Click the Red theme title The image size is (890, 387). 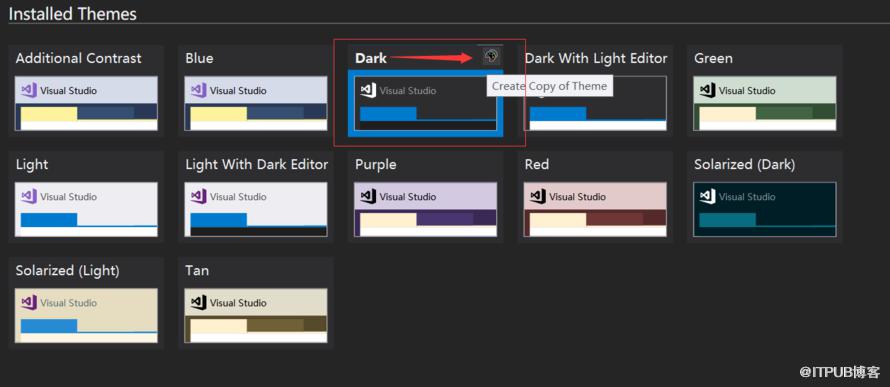click(537, 165)
